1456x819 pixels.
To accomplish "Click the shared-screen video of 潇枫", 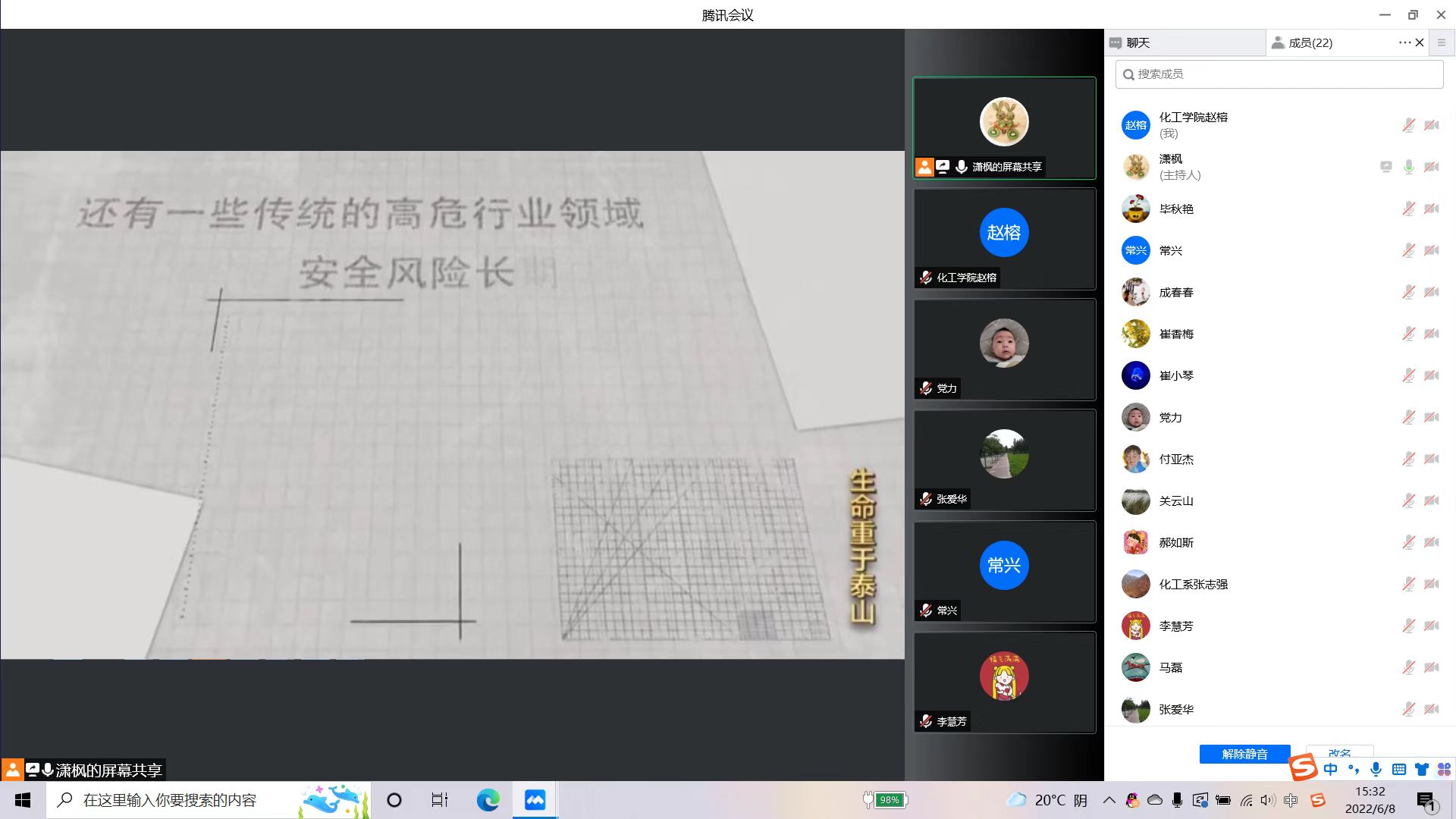I will 452,404.
